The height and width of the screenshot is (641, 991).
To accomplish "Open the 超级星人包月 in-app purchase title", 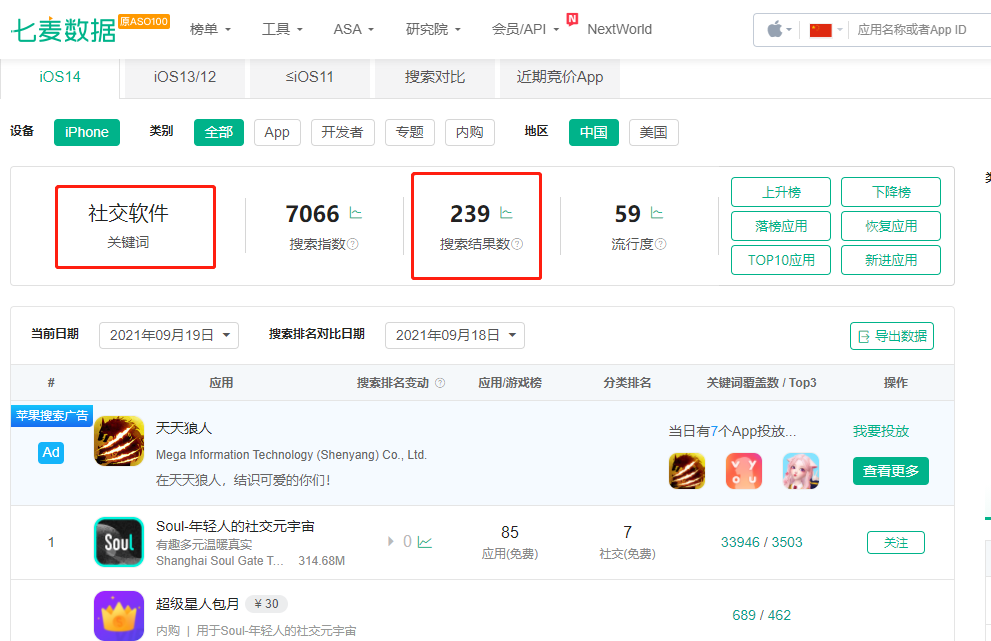I will (x=198, y=604).
